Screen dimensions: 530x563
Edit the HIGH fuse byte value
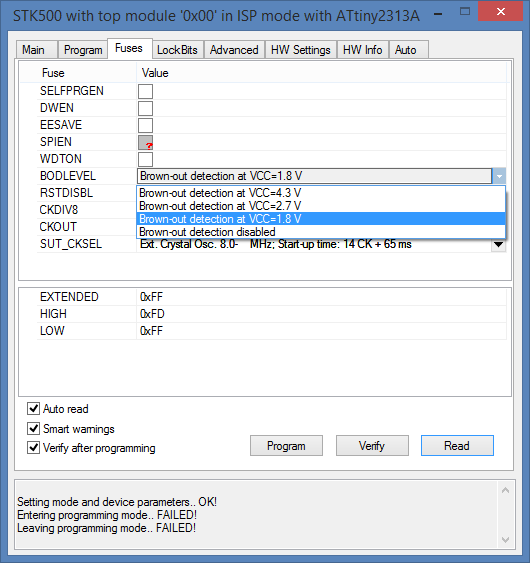coord(321,314)
